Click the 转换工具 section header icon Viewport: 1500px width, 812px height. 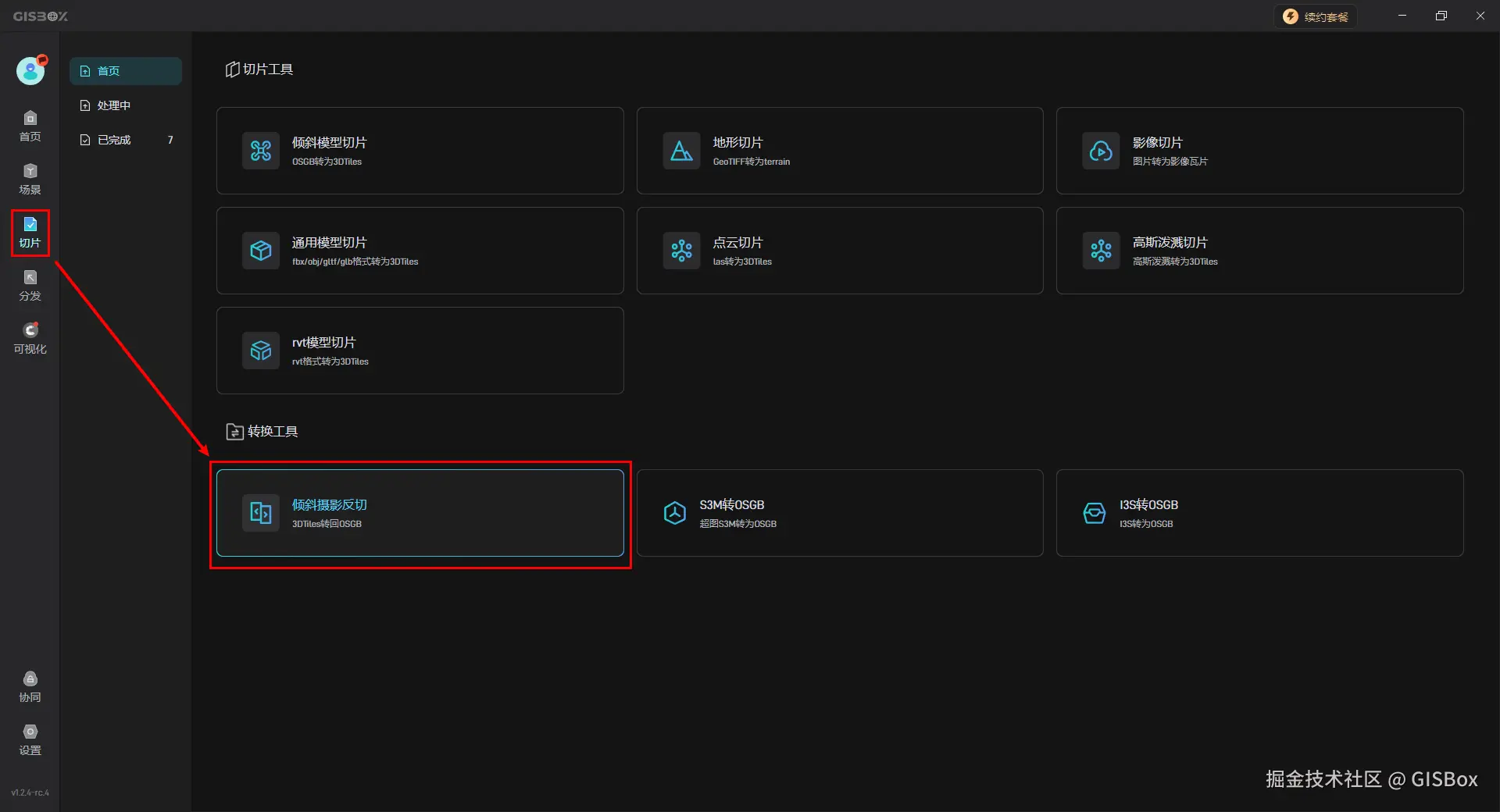coord(234,432)
